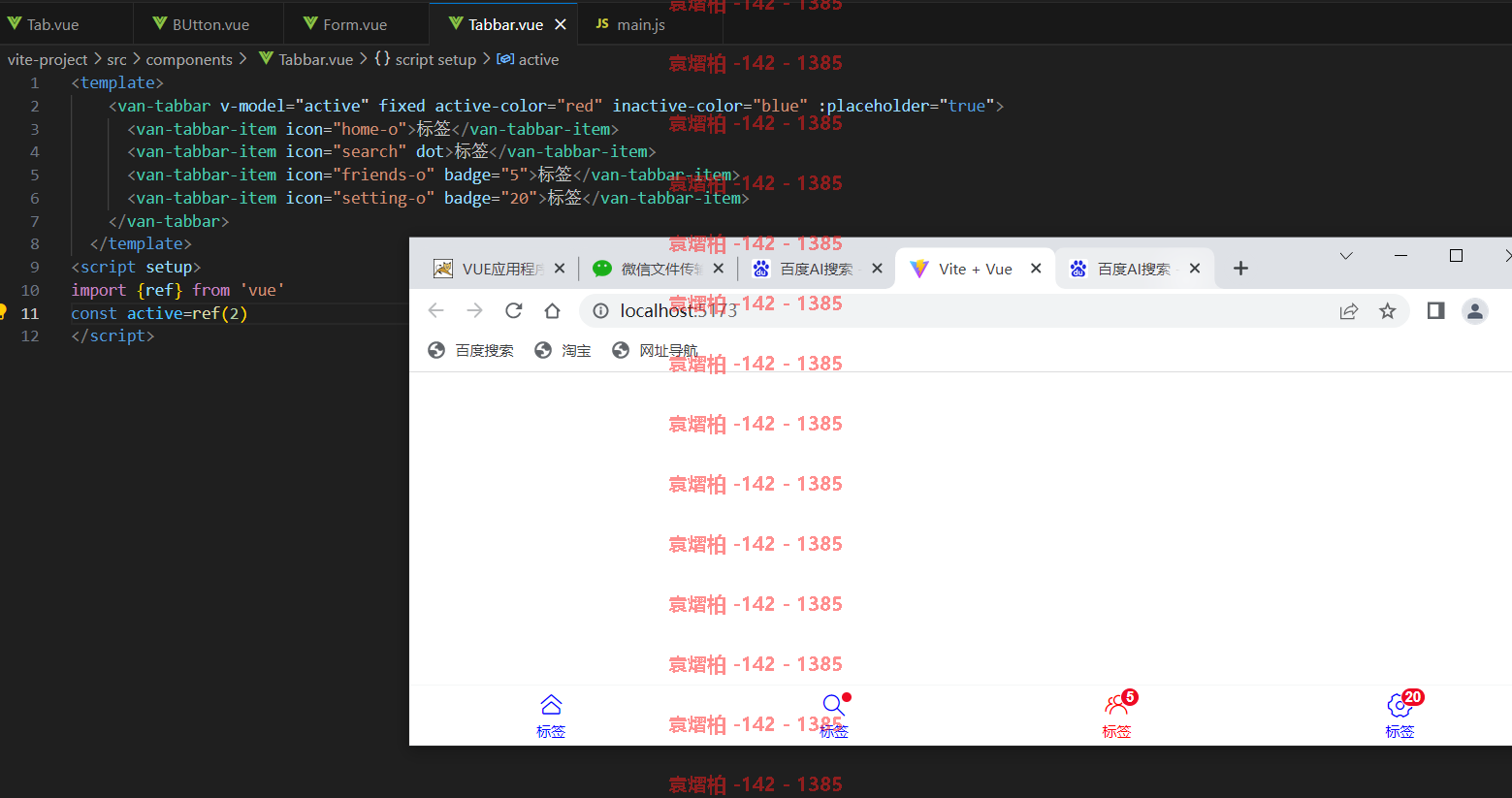Screen dimensions: 1512x798
Task: Close the second 百度AI搜索 browser tab
Action: [x=1195, y=269]
